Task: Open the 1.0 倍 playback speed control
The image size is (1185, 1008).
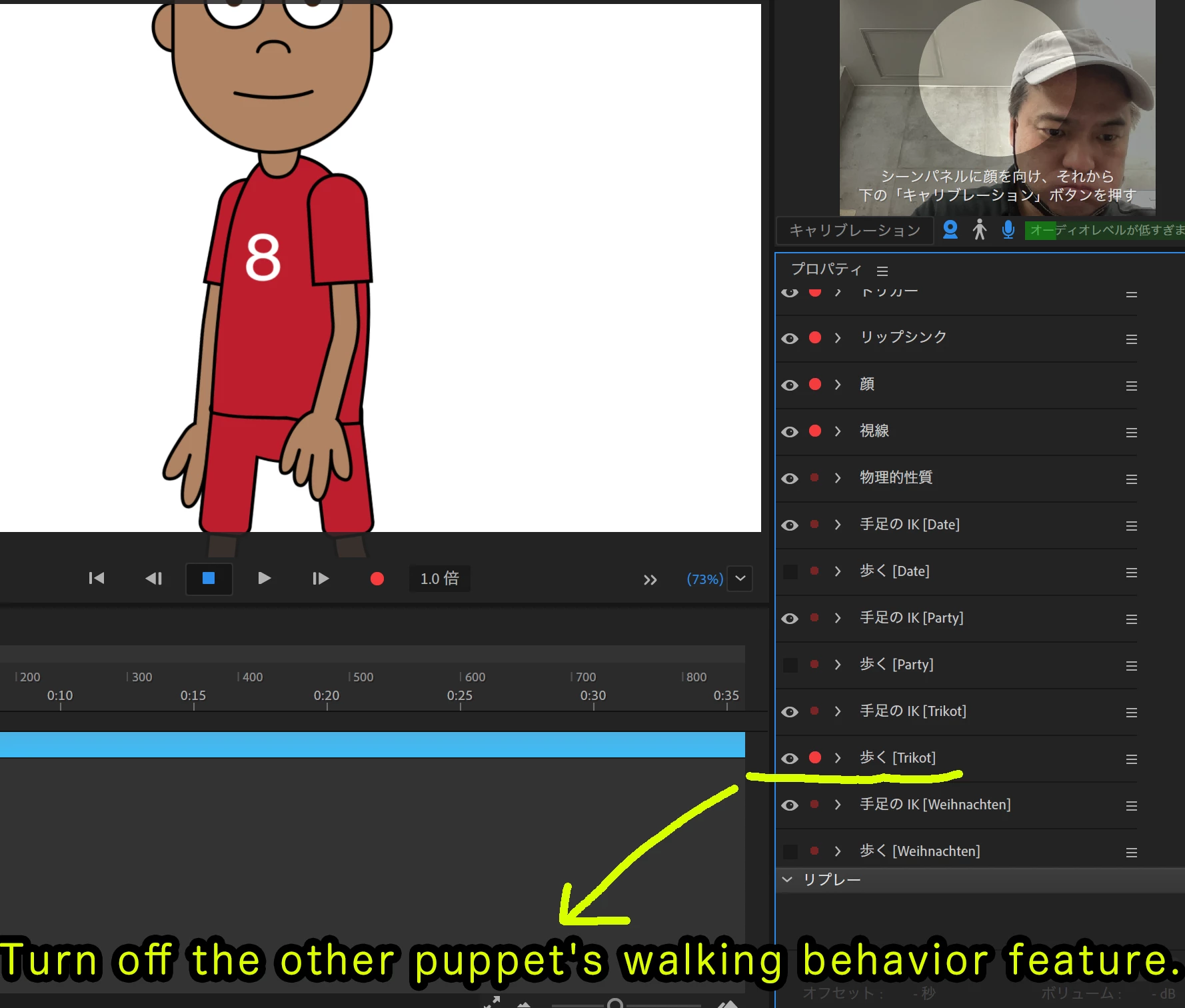Action: (440, 579)
